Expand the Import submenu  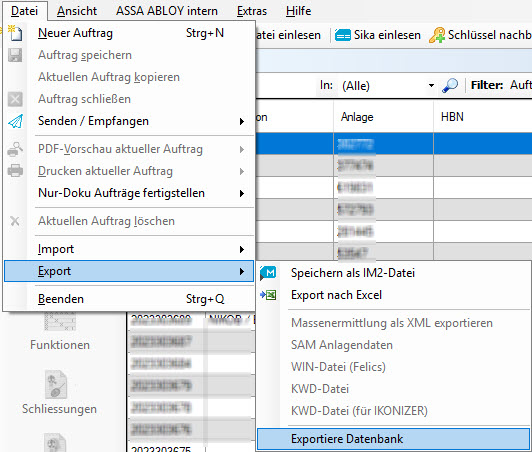(129, 249)
